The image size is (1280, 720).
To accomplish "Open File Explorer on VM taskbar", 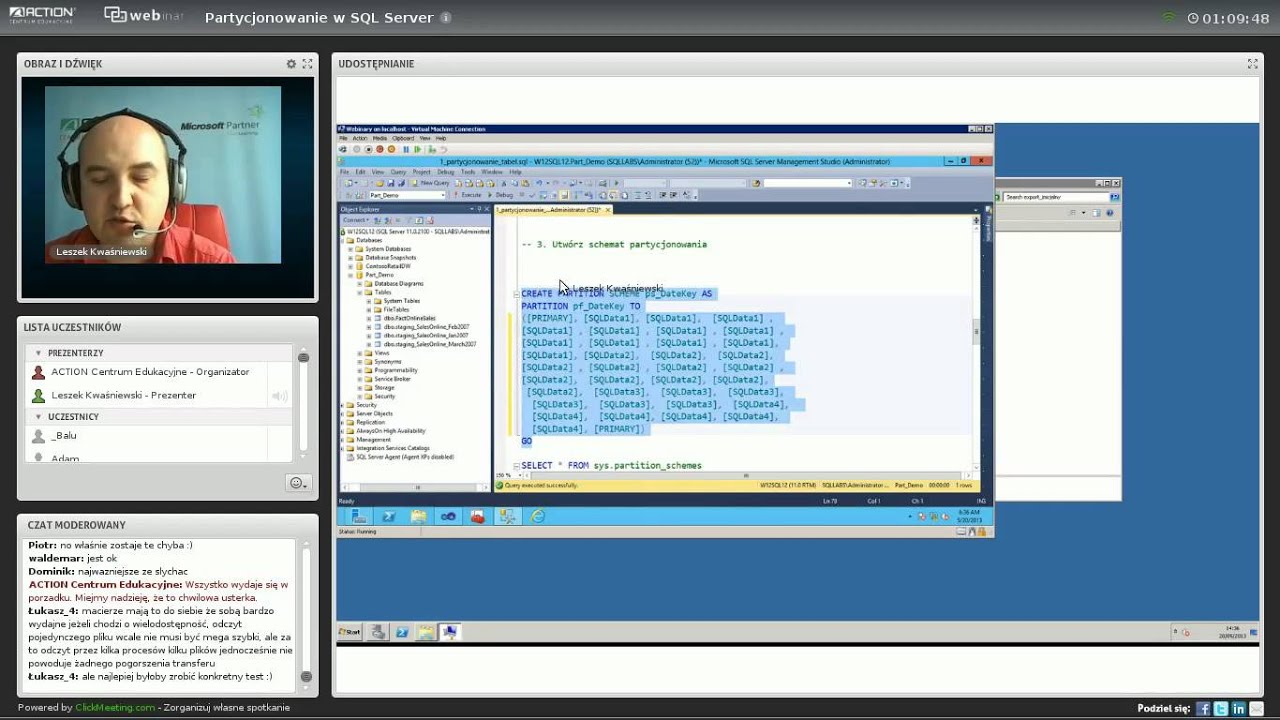I will point(418,516).
